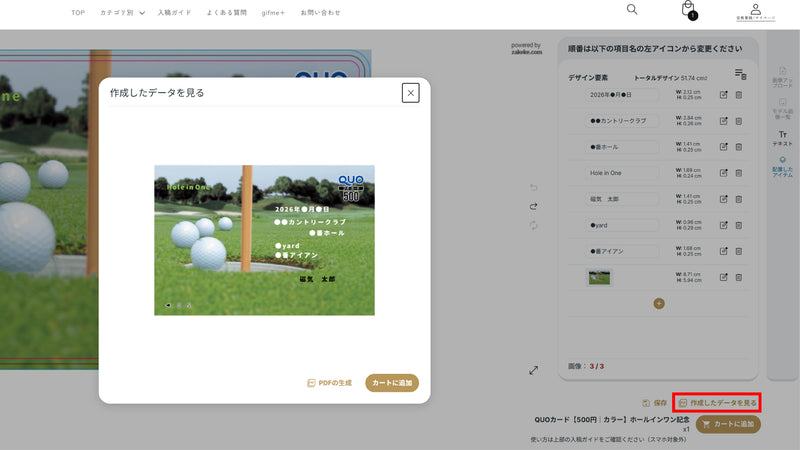Click カートに追加 button at bottom right
This screenshot has width=800, height=450.
[x=728, y=424]
